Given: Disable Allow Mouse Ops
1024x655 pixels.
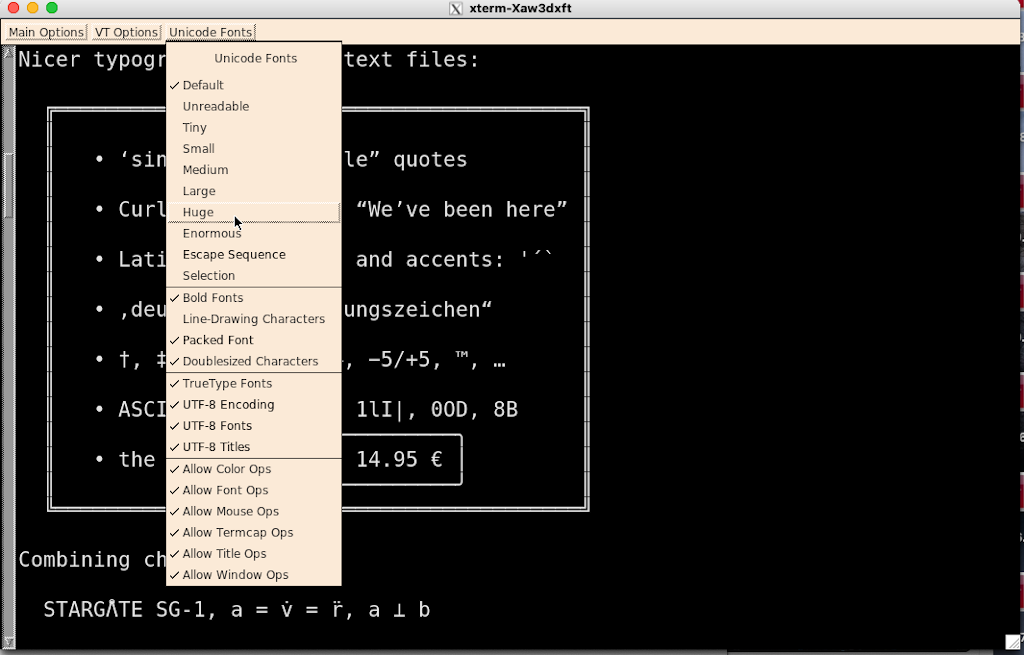Looking at the screenshot, I should [232, 511].
